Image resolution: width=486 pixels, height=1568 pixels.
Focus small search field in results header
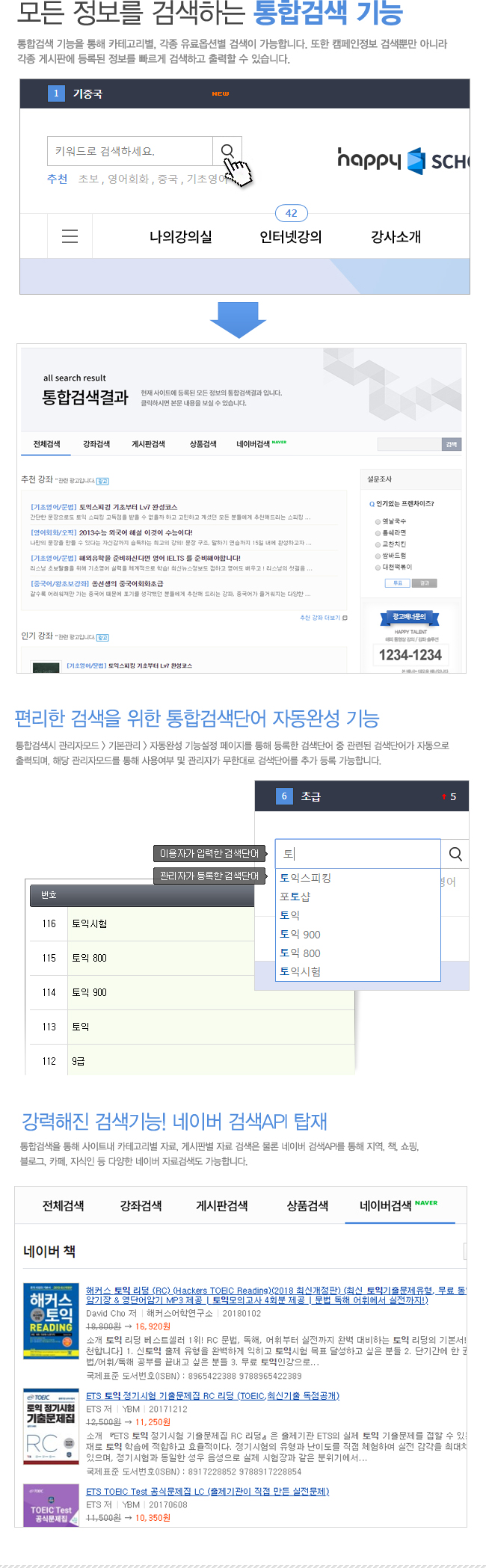[409, 444]
